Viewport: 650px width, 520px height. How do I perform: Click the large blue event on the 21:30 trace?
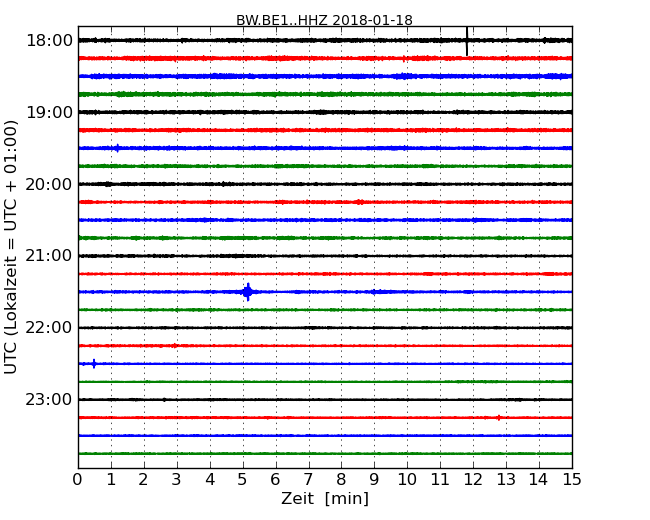248,292
